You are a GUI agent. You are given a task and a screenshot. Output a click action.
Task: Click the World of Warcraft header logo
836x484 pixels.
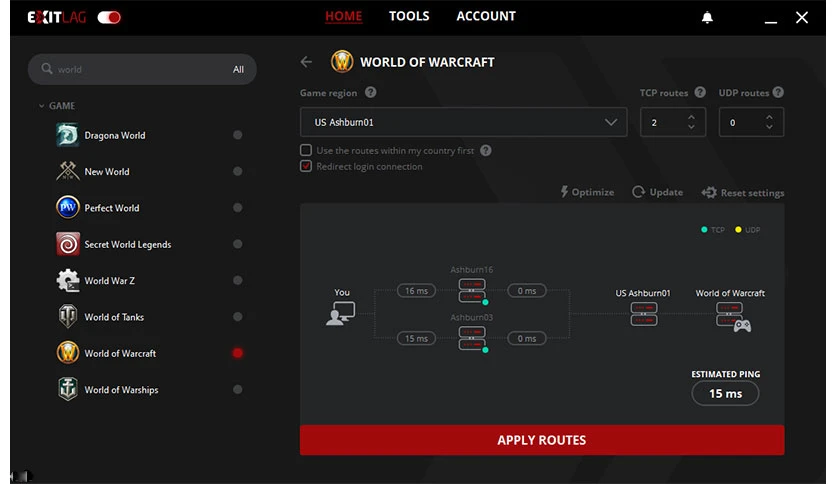pos(342,62)
